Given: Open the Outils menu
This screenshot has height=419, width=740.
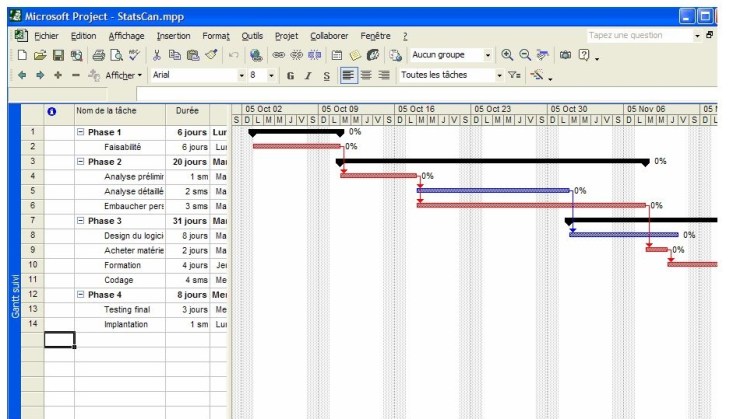Looking at the screenshot, I should (252, 36).
